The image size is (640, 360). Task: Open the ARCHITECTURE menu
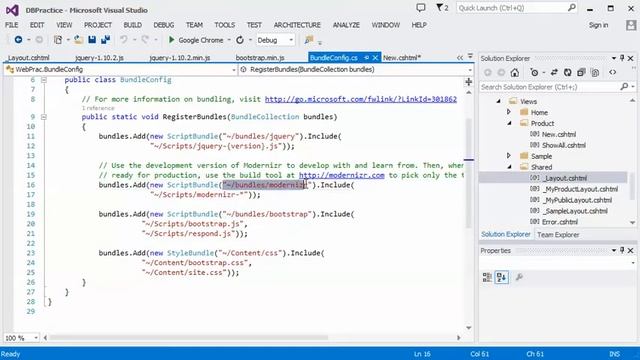[x=297, y=25]
